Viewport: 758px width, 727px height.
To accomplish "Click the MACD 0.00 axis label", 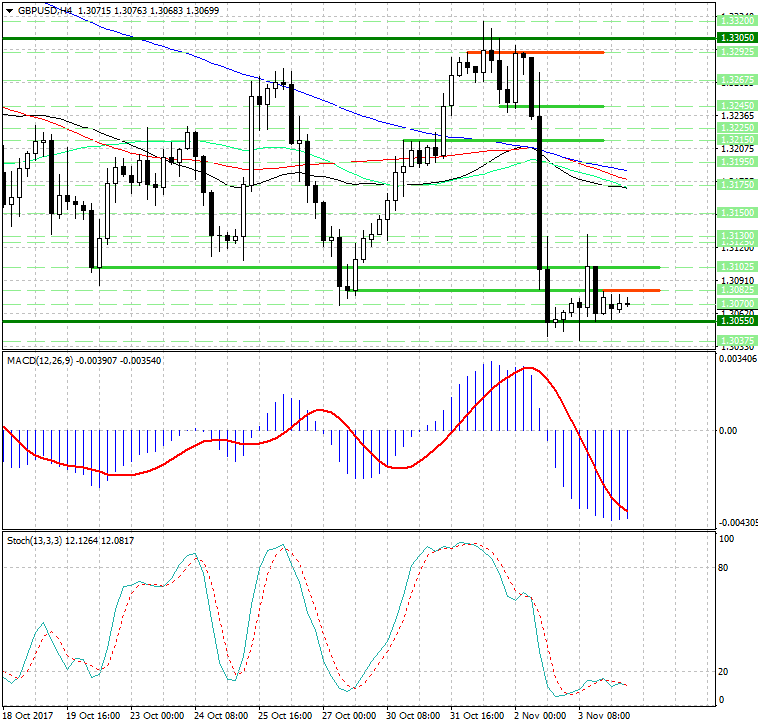I will [x=727, y=430].
